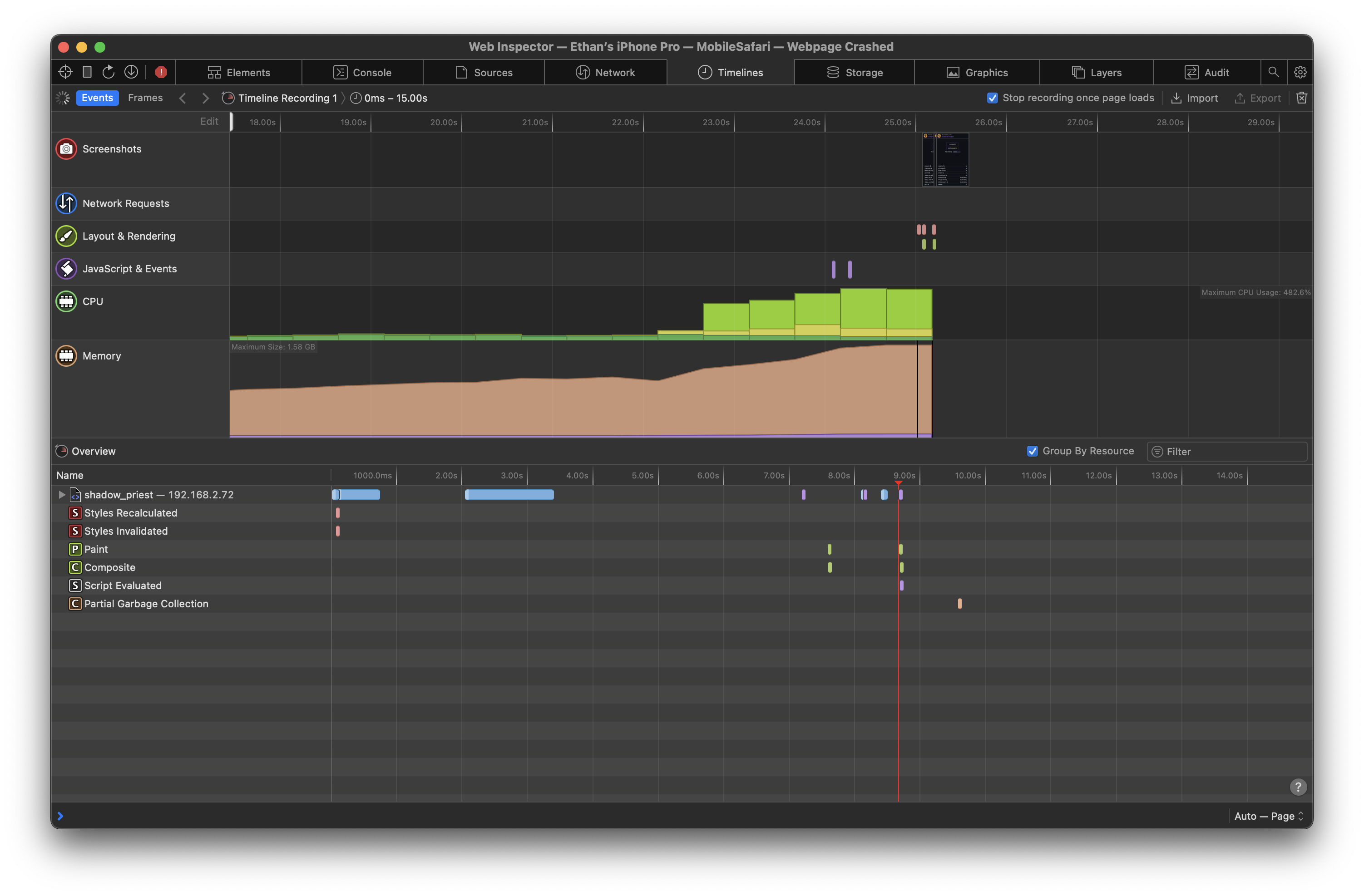
Task: Expand the shadow_priest resource row
Action: pos(61,494)
